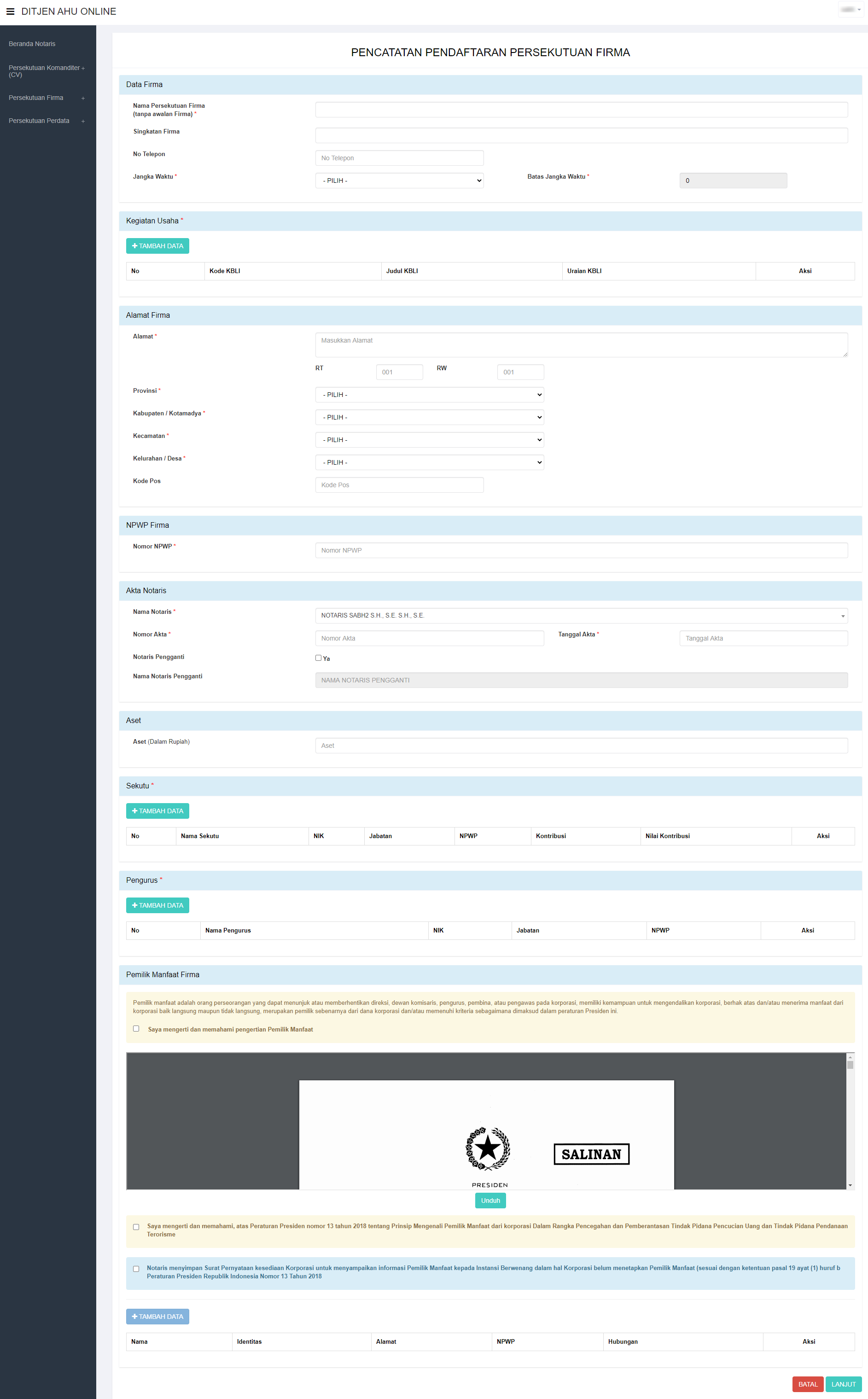Open the Provinsi dropdown
Viewport: 868px width, 1399px height.
429,395
